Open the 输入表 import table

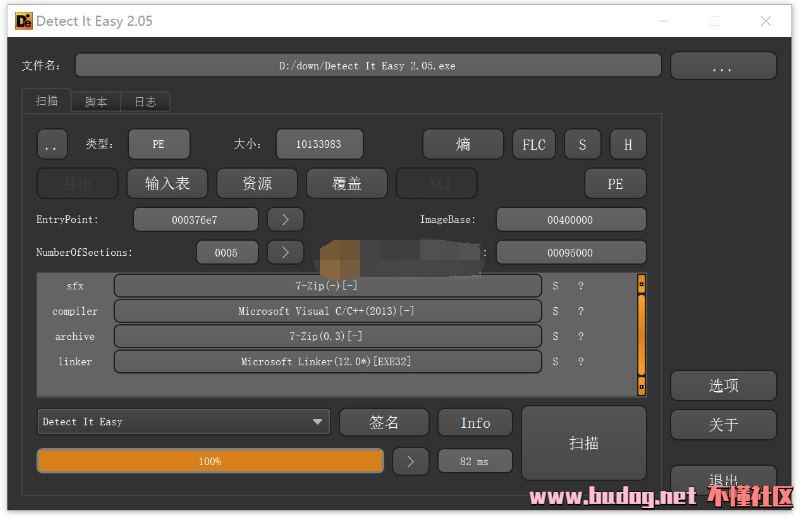(167, 183)
